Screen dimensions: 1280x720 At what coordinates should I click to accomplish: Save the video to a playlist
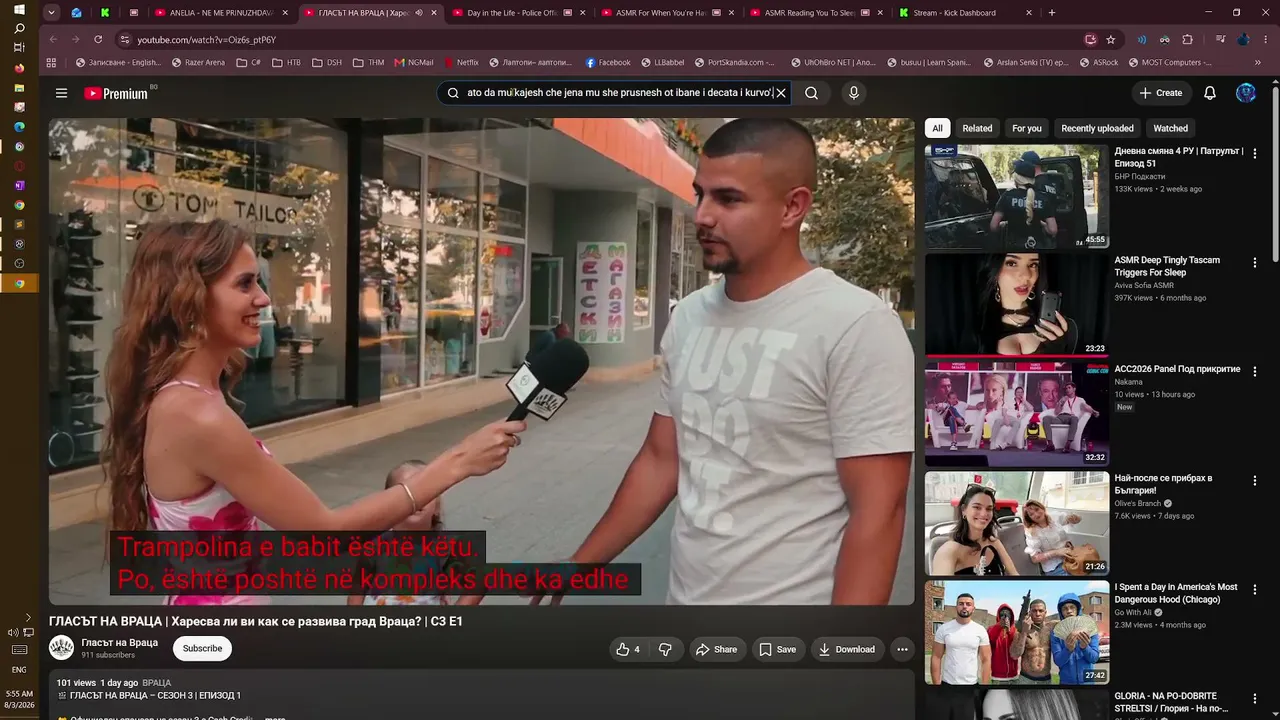777,649
